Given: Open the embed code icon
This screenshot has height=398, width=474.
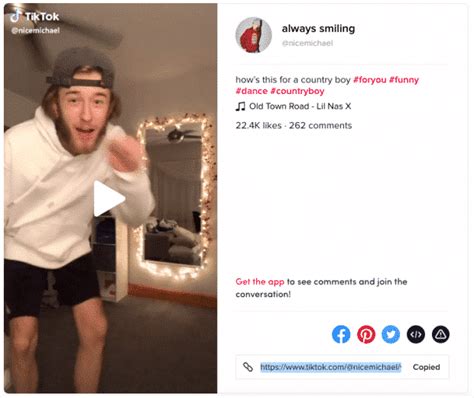Looking at the screenshot, I should point(416,334).
